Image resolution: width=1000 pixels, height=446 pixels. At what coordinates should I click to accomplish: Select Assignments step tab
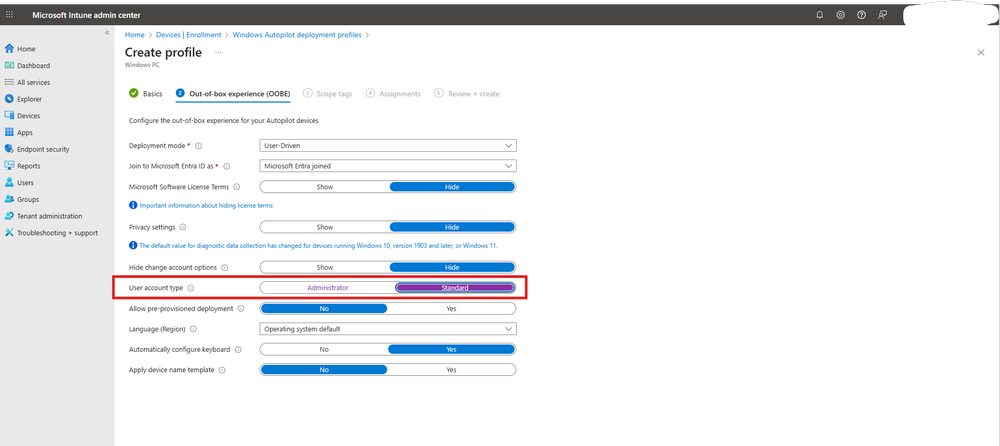point(393,94)
